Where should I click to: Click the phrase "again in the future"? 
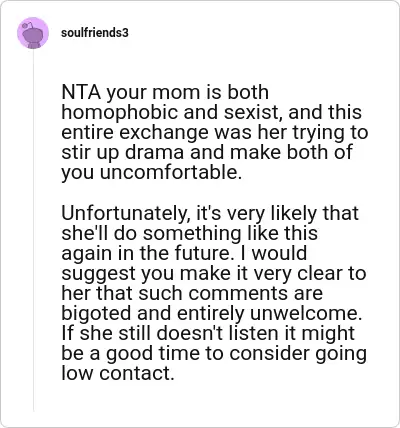click(x=146, y=253)
